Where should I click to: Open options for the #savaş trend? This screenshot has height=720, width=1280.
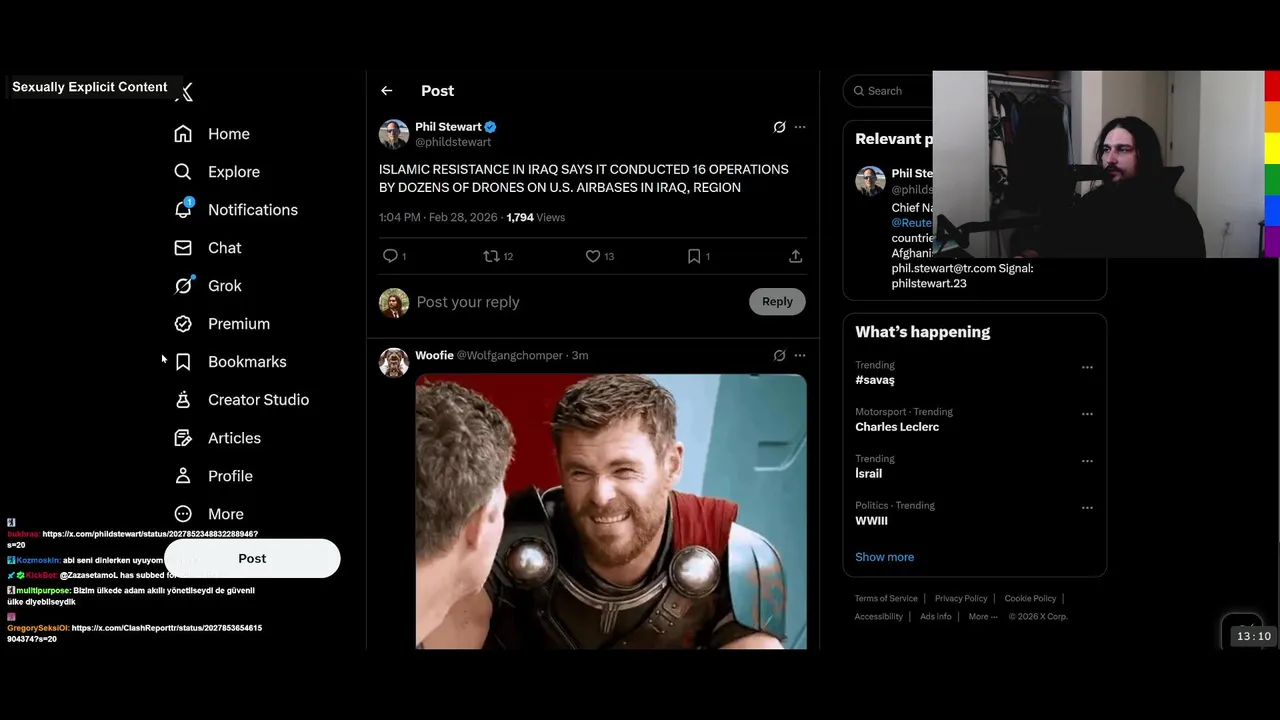click(x=1087, y=367)
